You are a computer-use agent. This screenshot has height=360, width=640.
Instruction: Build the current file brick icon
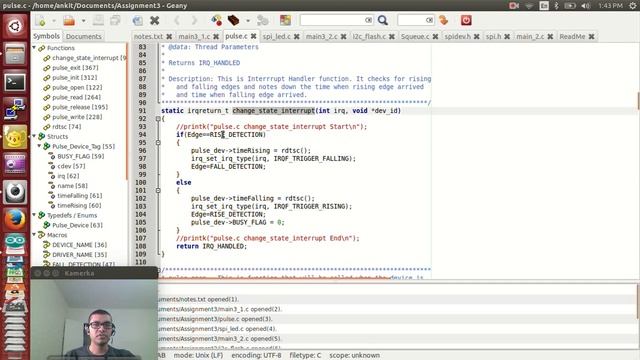tap(233, 20)
